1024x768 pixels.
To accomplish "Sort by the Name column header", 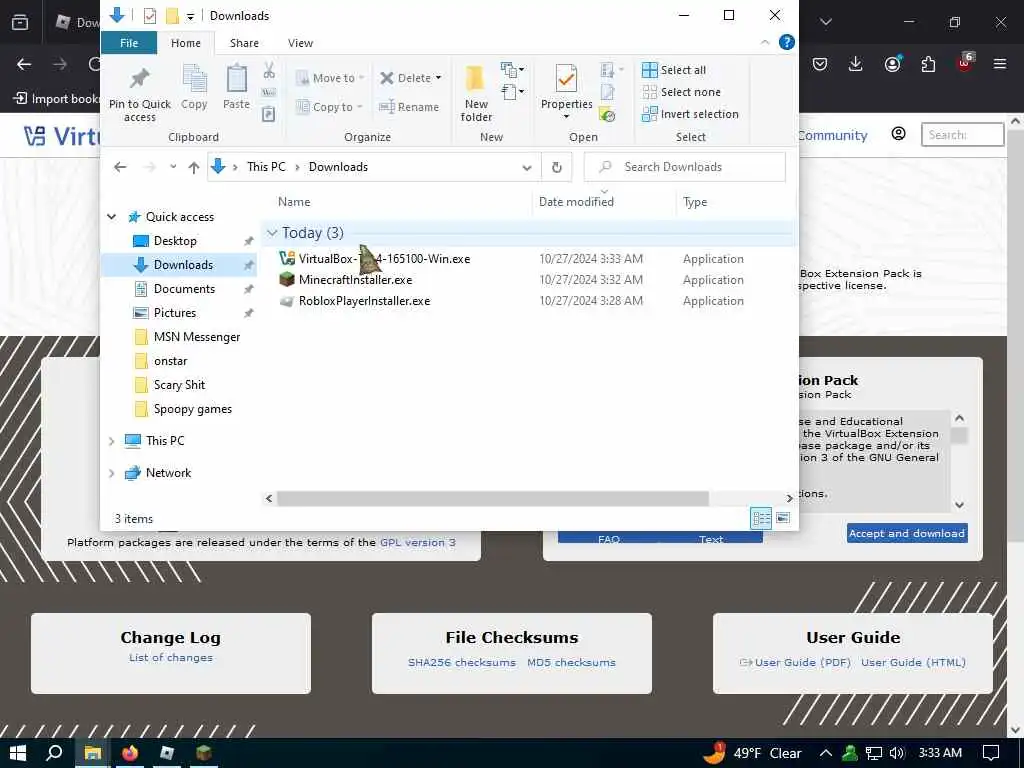I will (294, 202).
